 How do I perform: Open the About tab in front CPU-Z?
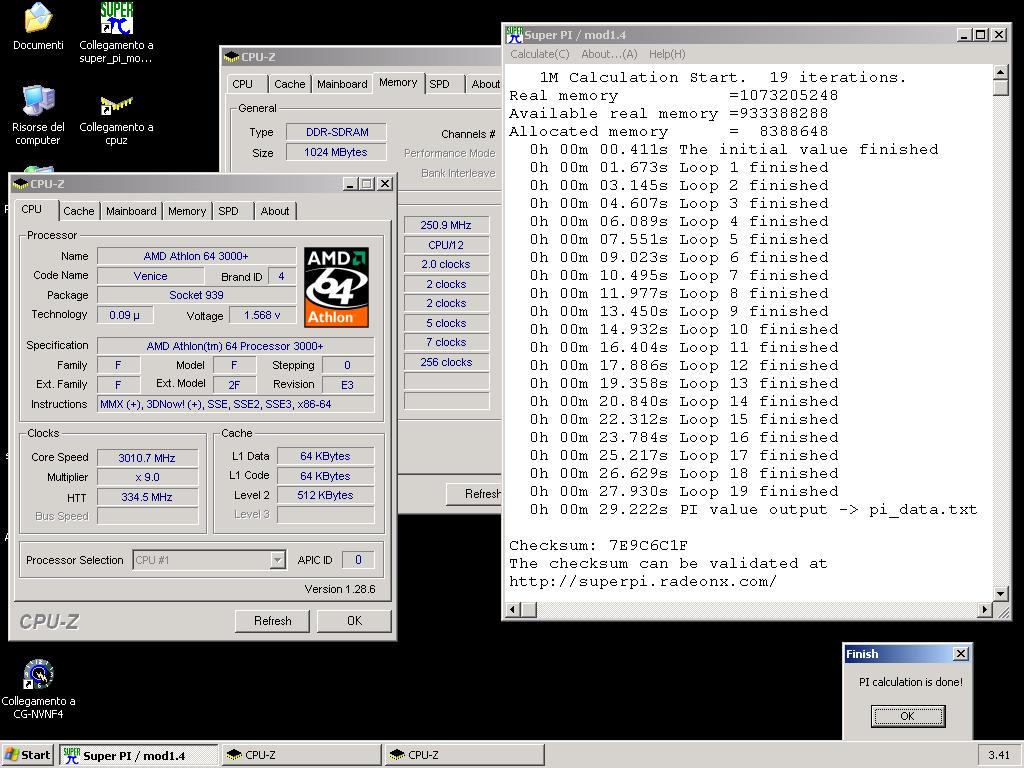(x=275, y=211)
